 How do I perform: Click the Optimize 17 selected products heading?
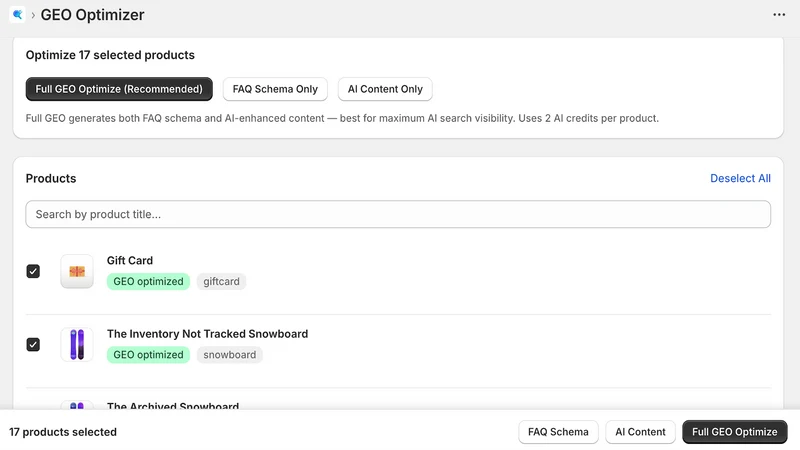110,55
